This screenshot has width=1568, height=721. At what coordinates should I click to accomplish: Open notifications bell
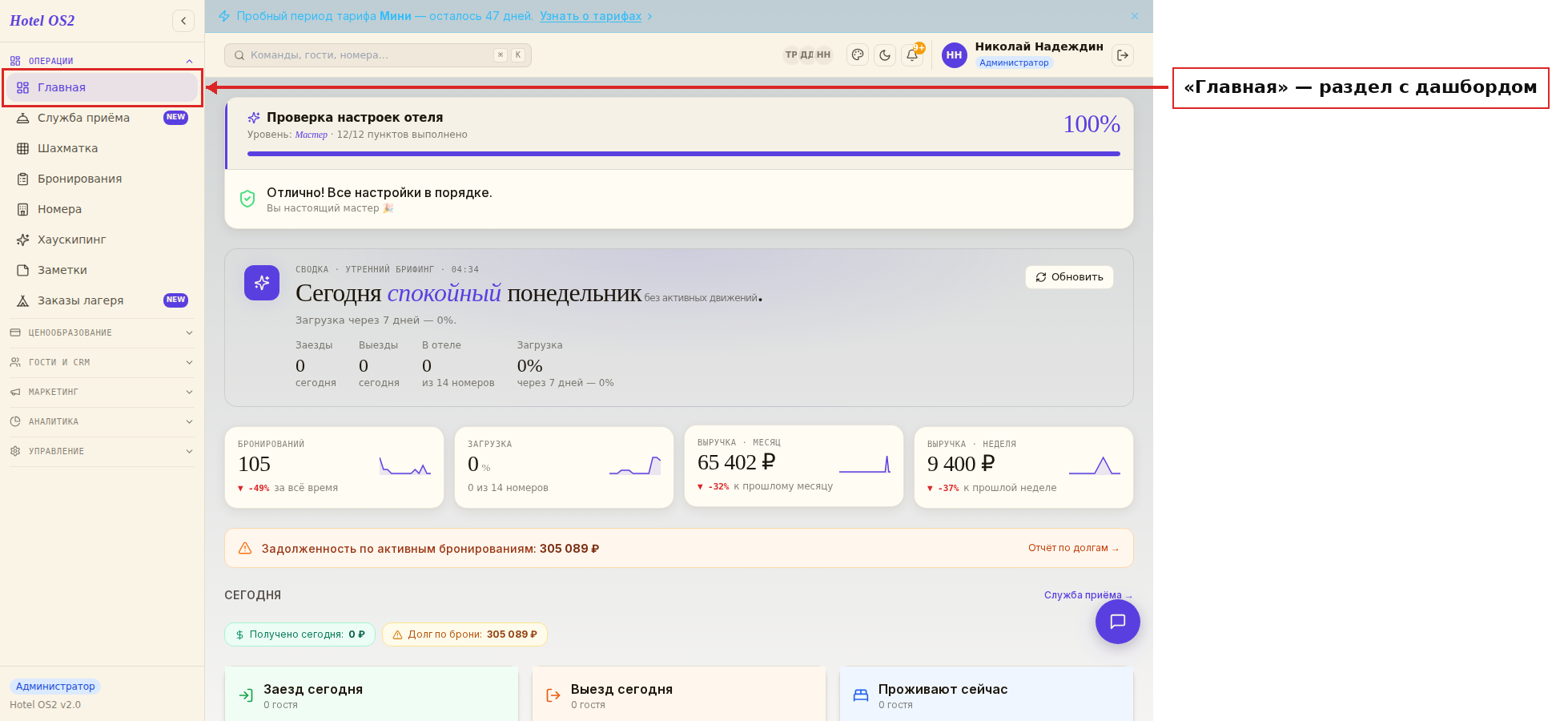(912, 55)
